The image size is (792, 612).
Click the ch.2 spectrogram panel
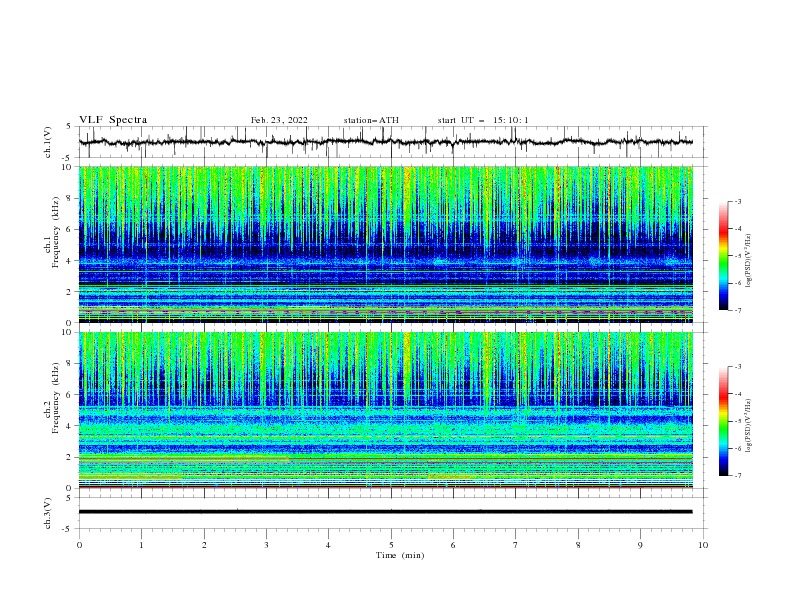tap(386, 410)
